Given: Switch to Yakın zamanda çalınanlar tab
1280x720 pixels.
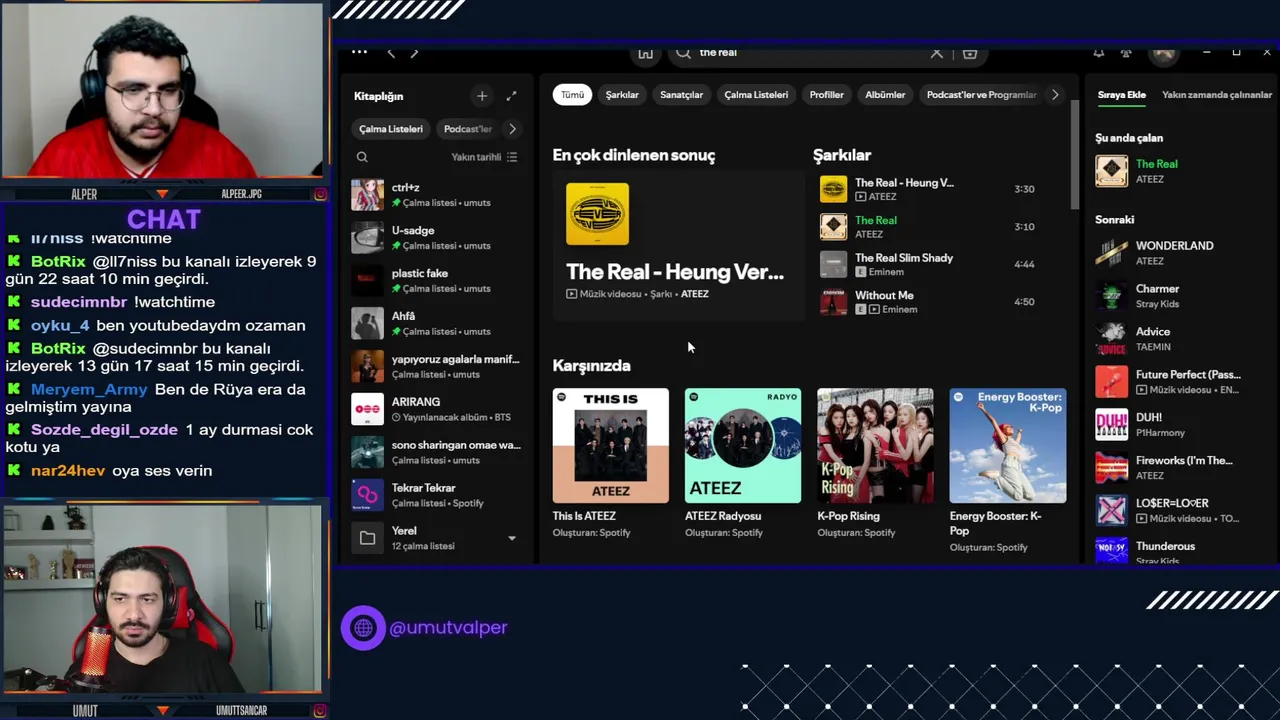Looking at the screenshot, I should tap(1216, 95).
